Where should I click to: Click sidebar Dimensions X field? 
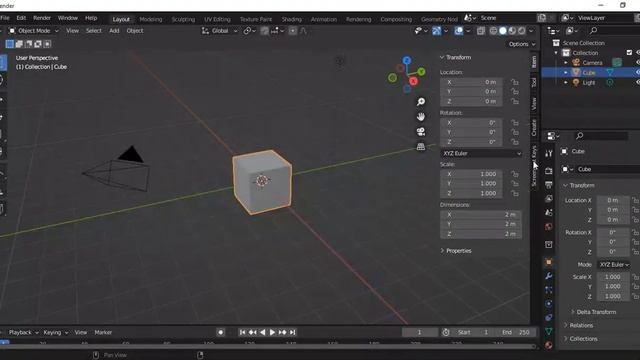[481, 214]
